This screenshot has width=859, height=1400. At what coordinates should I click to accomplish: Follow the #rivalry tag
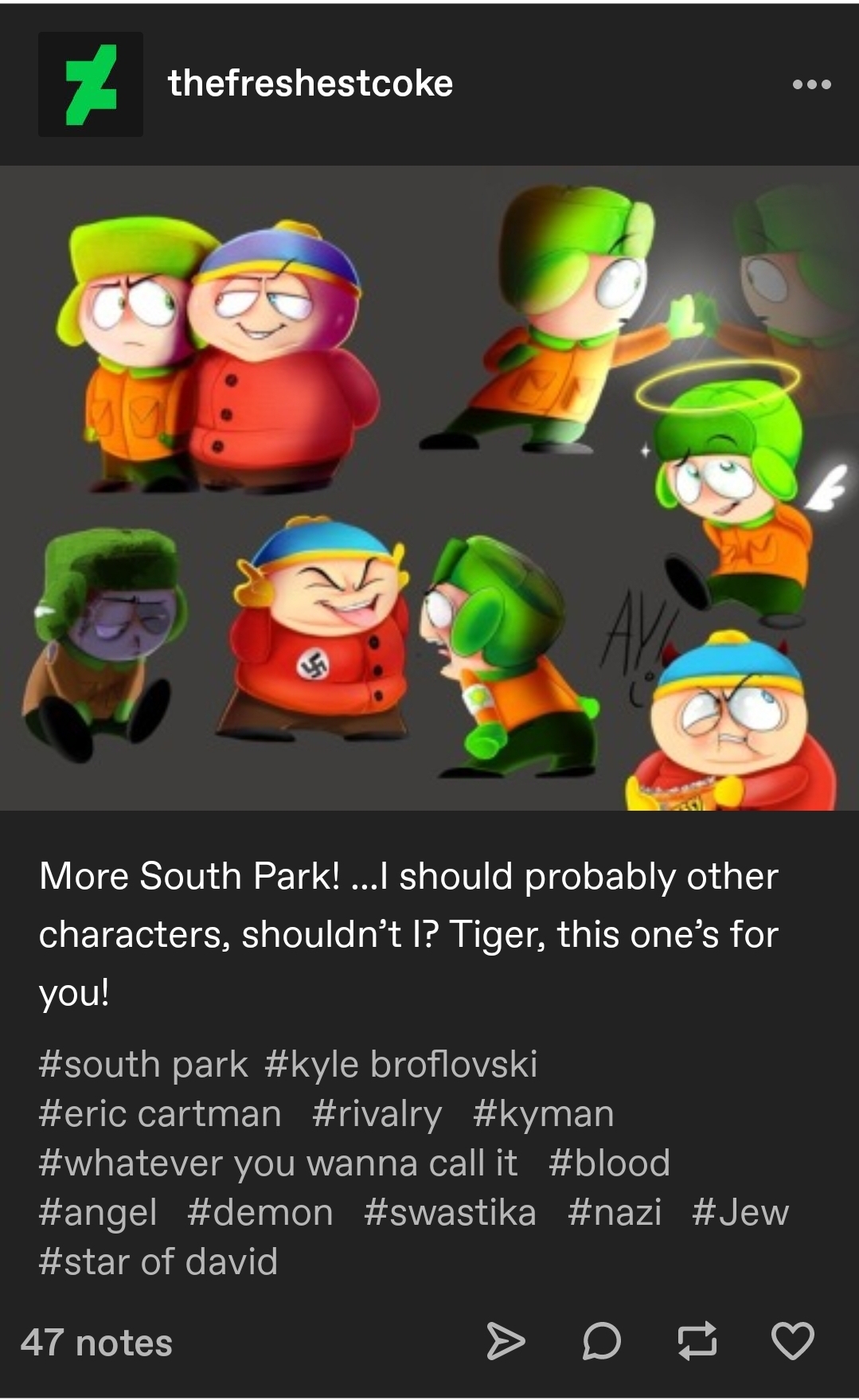(377, 1114)
